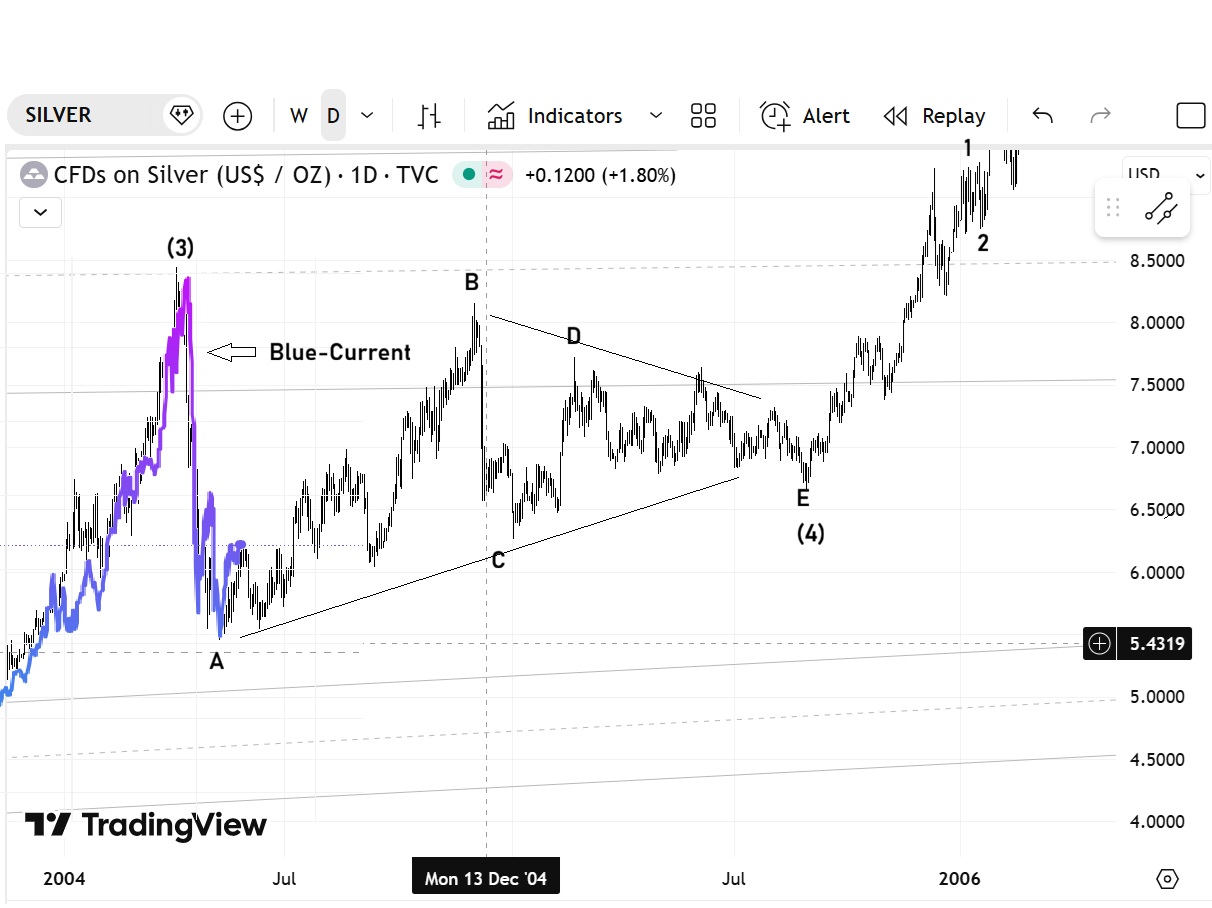Create an Alert from the toolbar
Screen dimensions: 1212x908
coord(805,116)
